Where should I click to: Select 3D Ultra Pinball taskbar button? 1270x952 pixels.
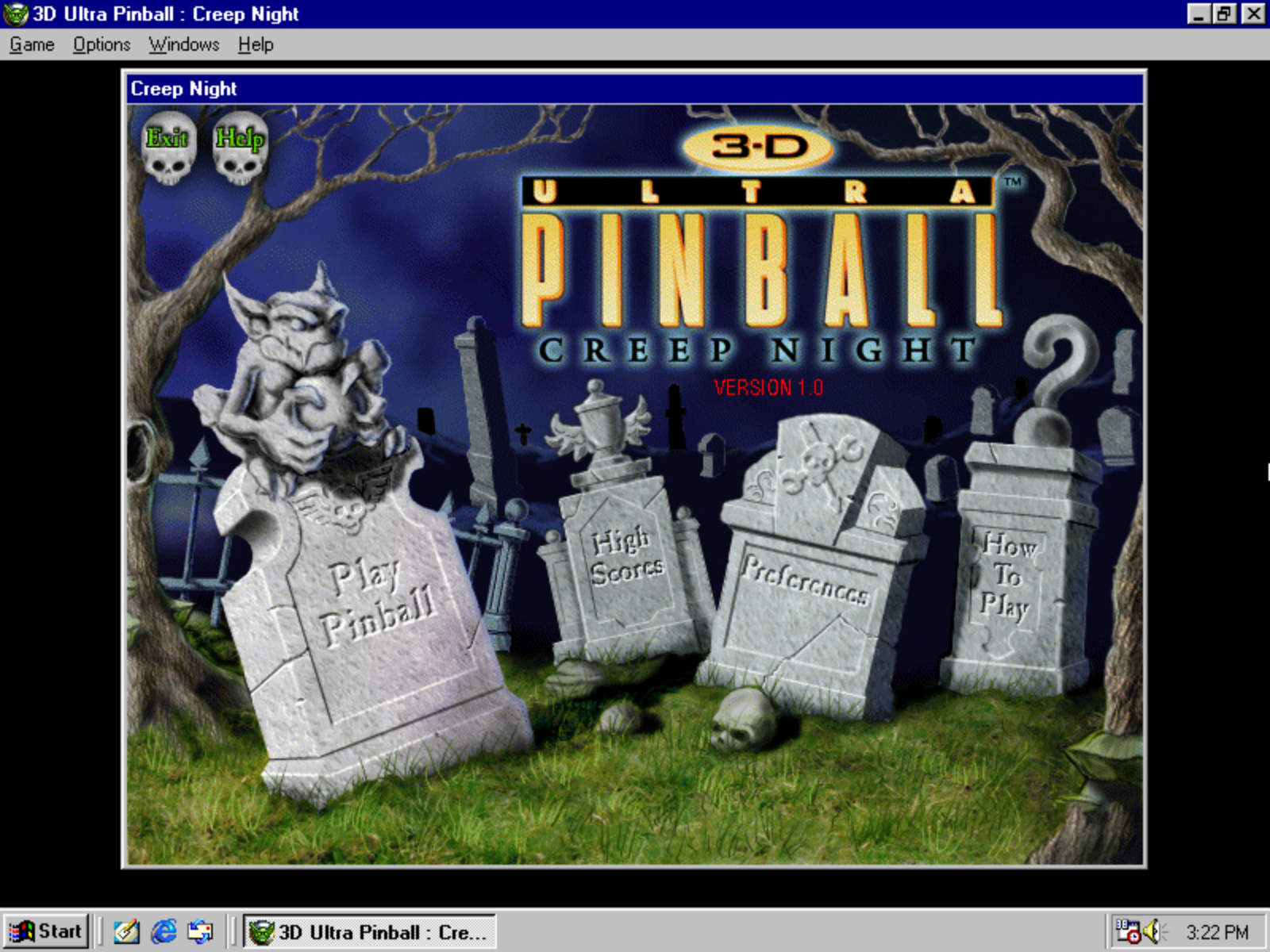click(369, 931)
